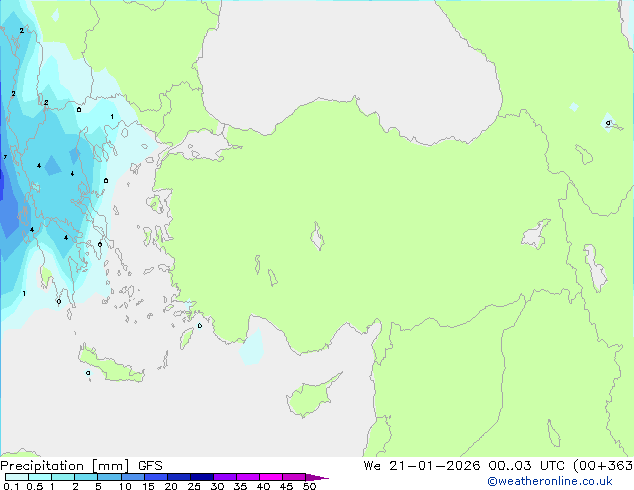Click the legend scale label "35"
This screenshot has width=634, height=490.
[240, 486]
